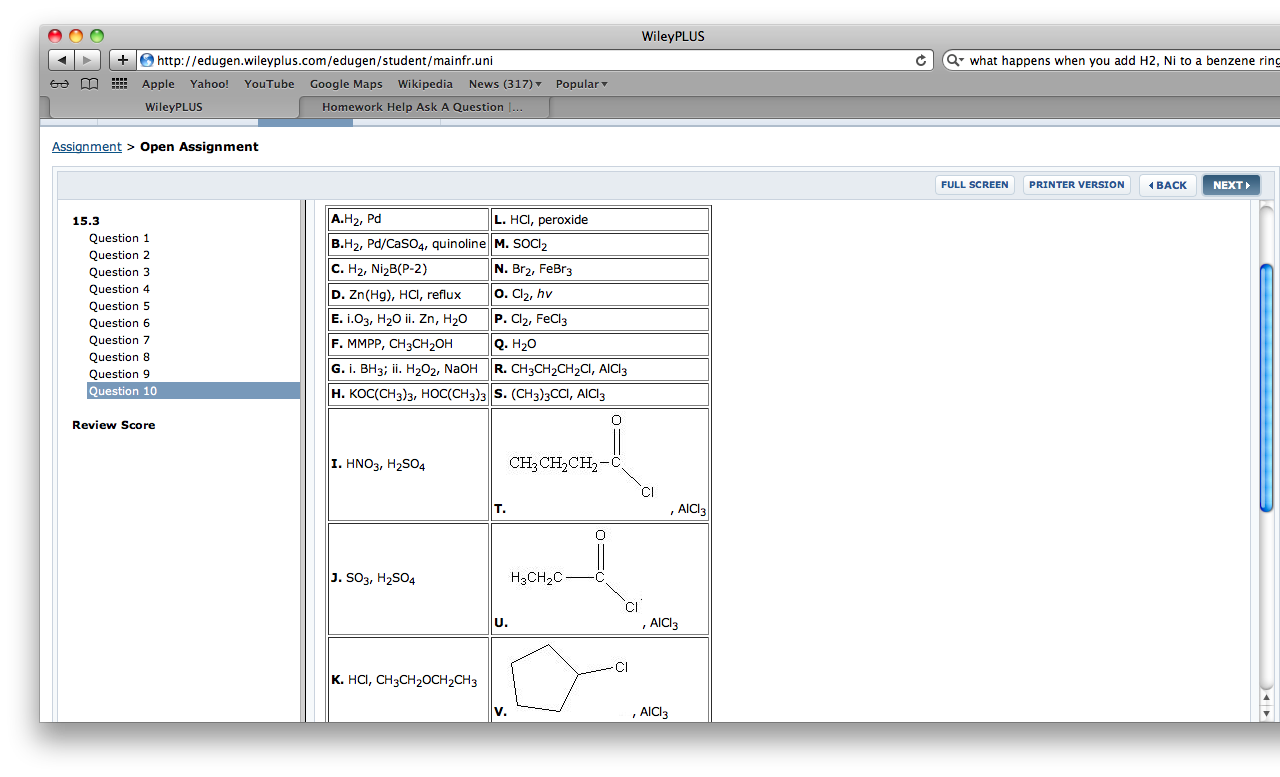Click inside the address bar field
Viewport: 1280px width, 777px height.
(x=500, y=60)
